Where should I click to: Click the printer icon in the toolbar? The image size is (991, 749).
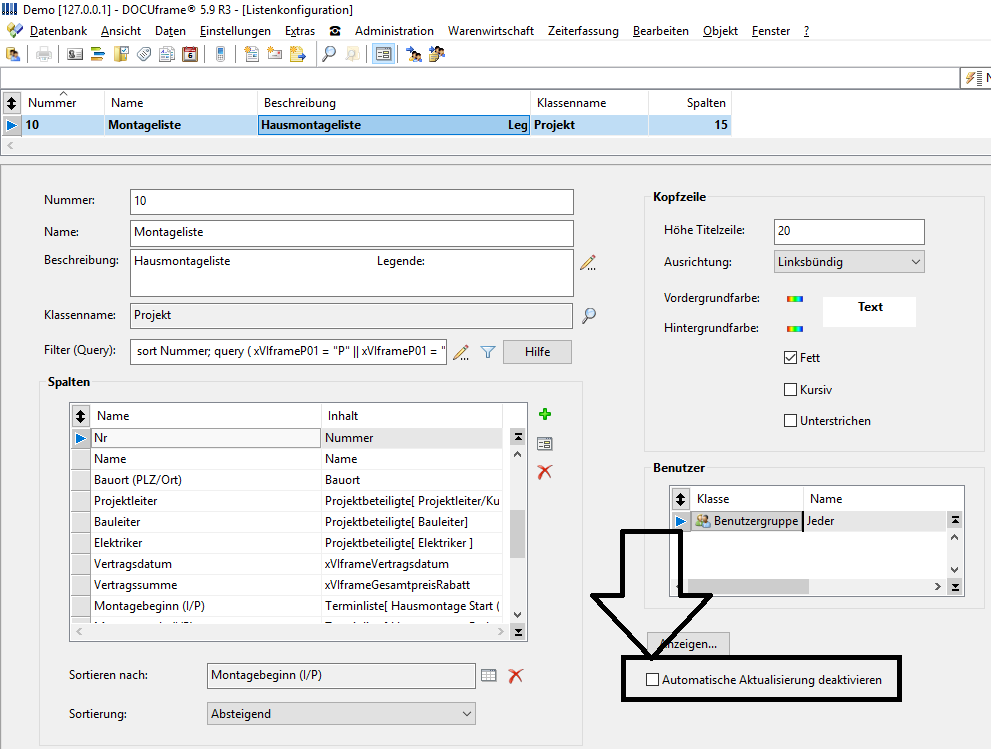[44, 54]
